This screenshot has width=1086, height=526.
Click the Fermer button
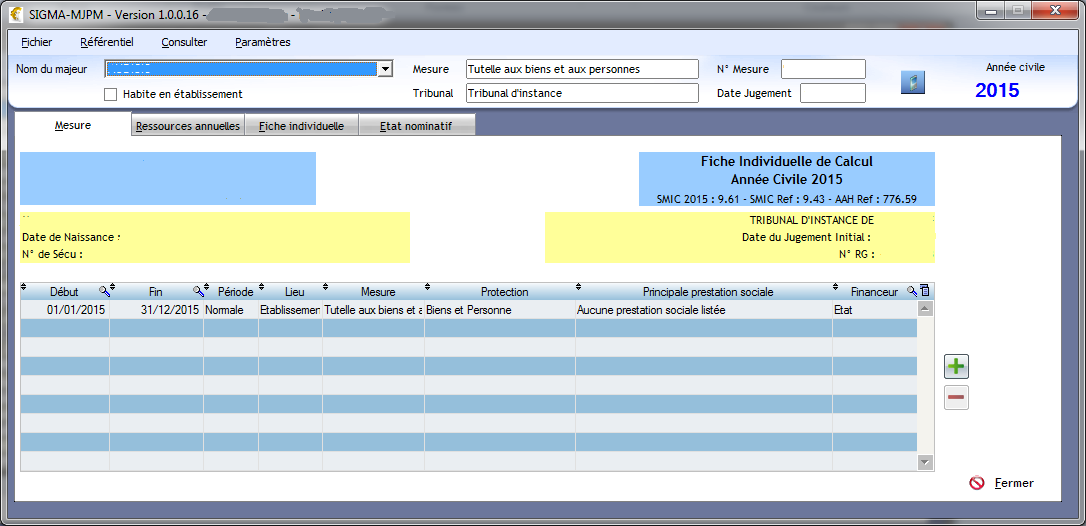1003,483
